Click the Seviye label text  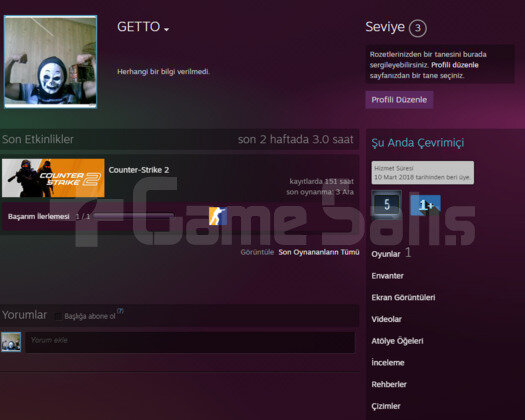click(385, 27)
